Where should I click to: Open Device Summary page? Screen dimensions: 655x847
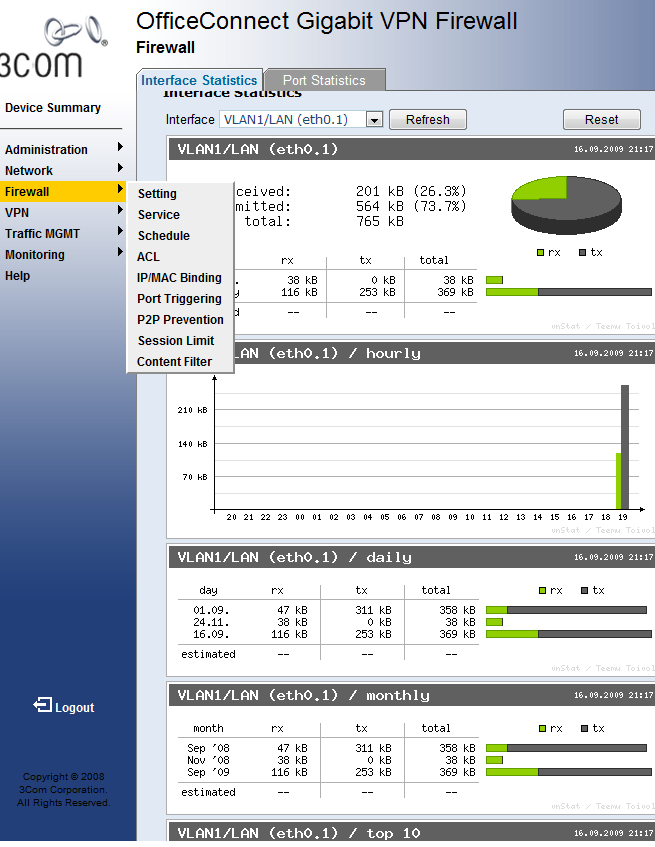point(53,107)
